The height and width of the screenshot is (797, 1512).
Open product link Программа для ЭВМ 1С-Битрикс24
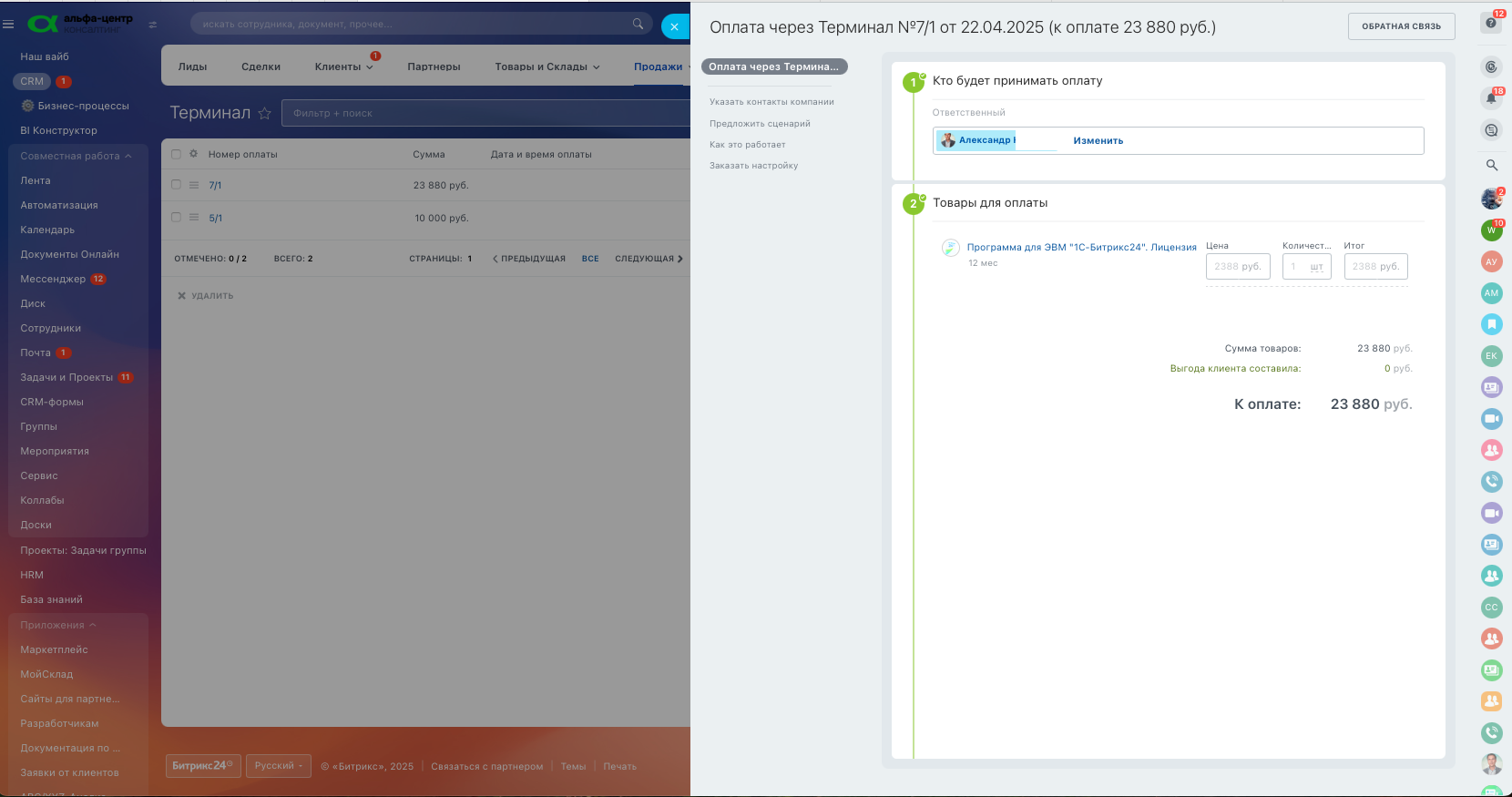pos(1081,247)
